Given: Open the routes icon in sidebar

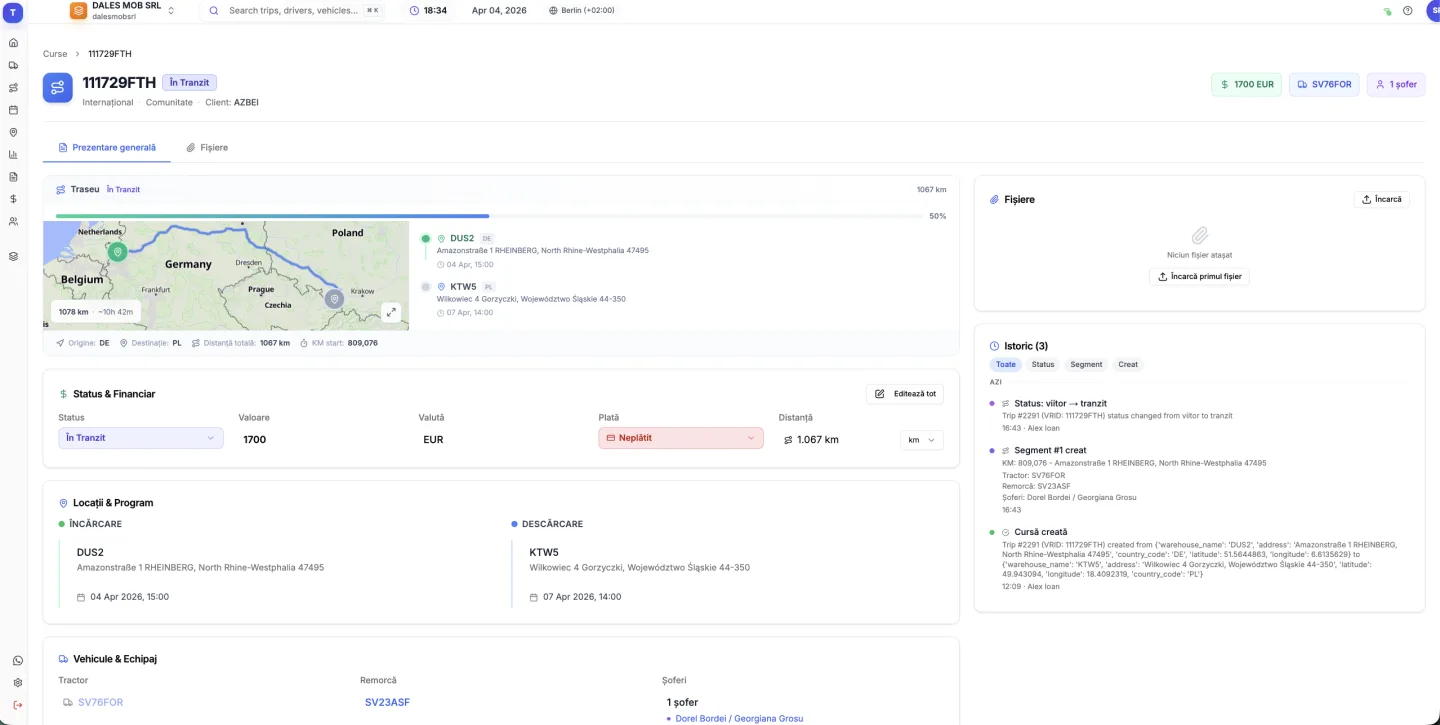Looking at the screenshot, I should point(13,87).
